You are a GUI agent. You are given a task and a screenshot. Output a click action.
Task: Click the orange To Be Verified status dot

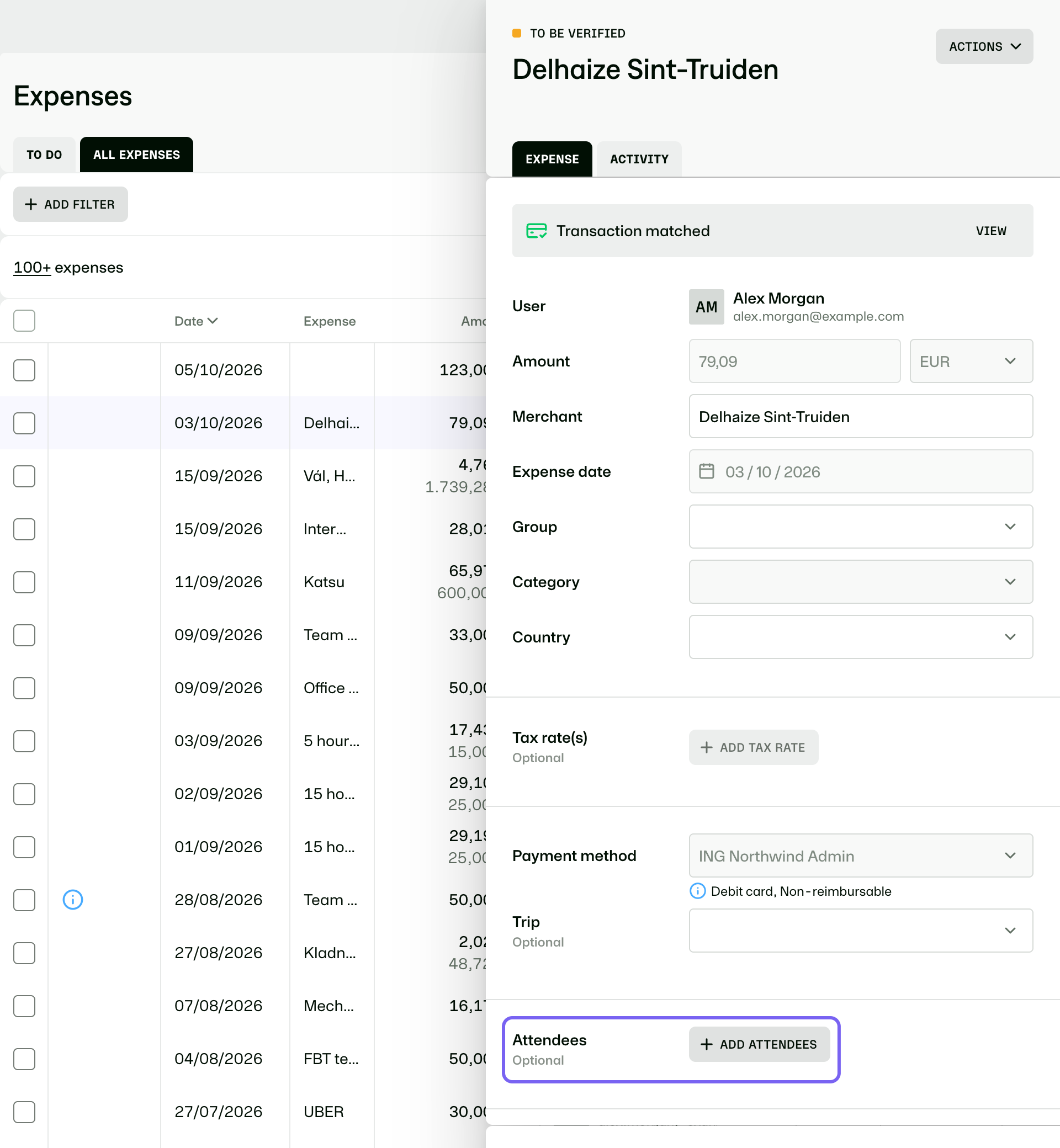point(516,33)
